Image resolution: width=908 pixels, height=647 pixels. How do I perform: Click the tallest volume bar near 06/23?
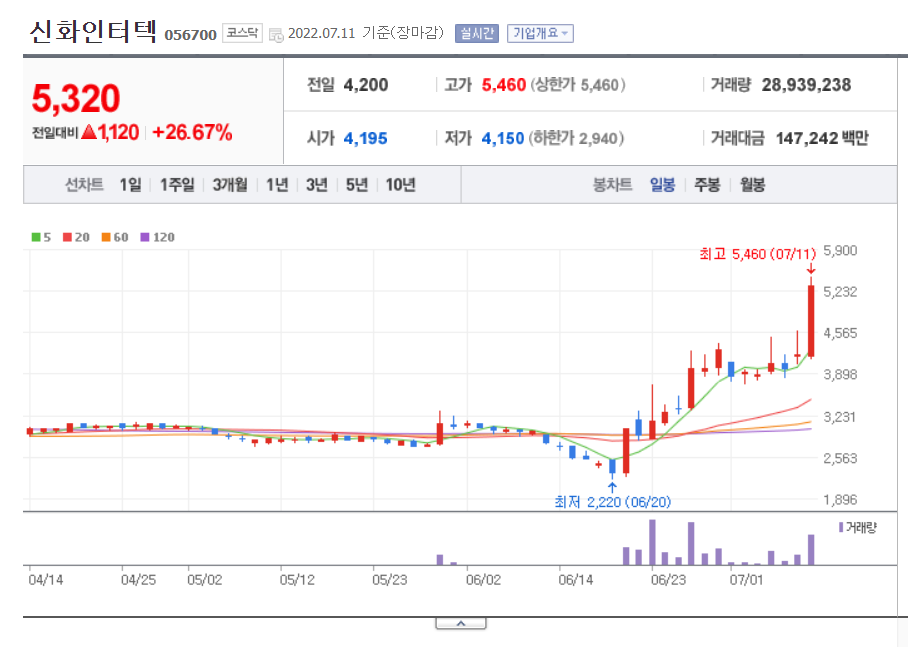tap(653, 542)
